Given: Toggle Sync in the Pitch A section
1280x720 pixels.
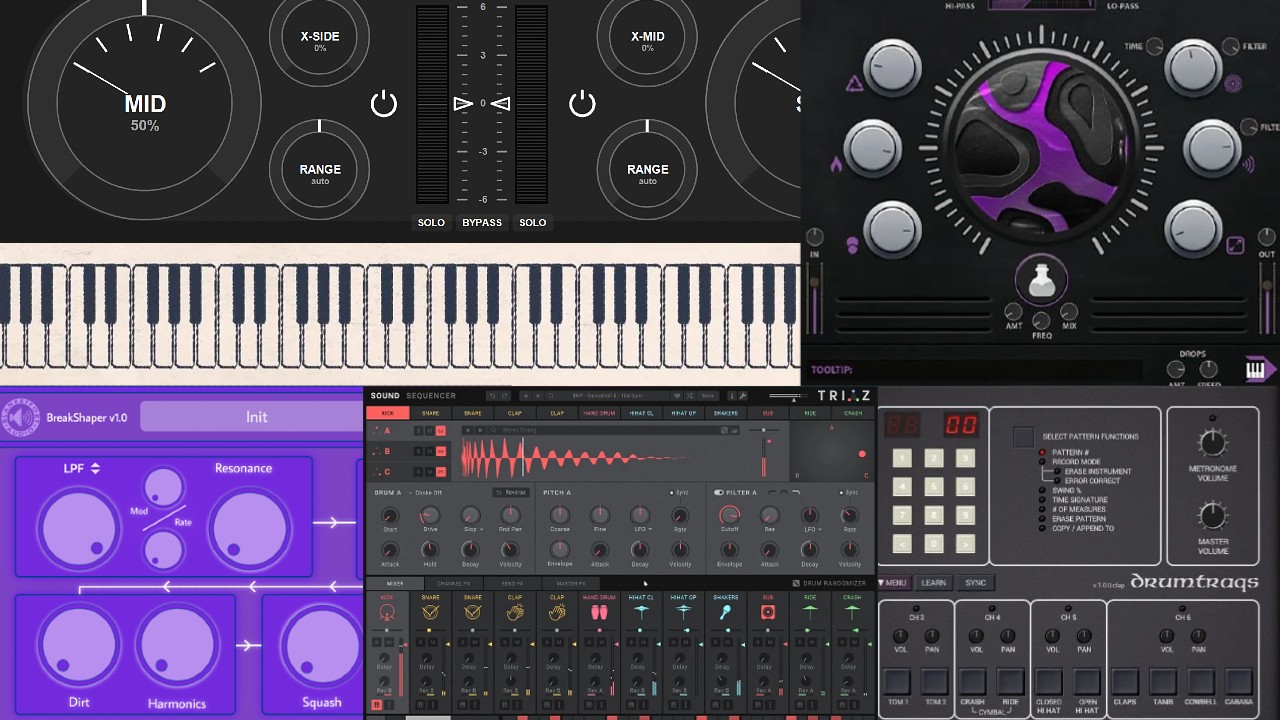Looking at the screenshot, I should tap(677, 492).
